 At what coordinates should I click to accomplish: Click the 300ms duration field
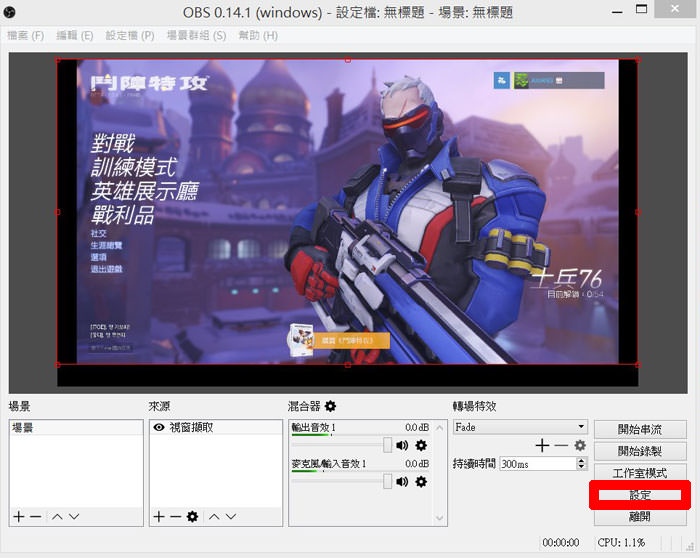coord(538,464)
